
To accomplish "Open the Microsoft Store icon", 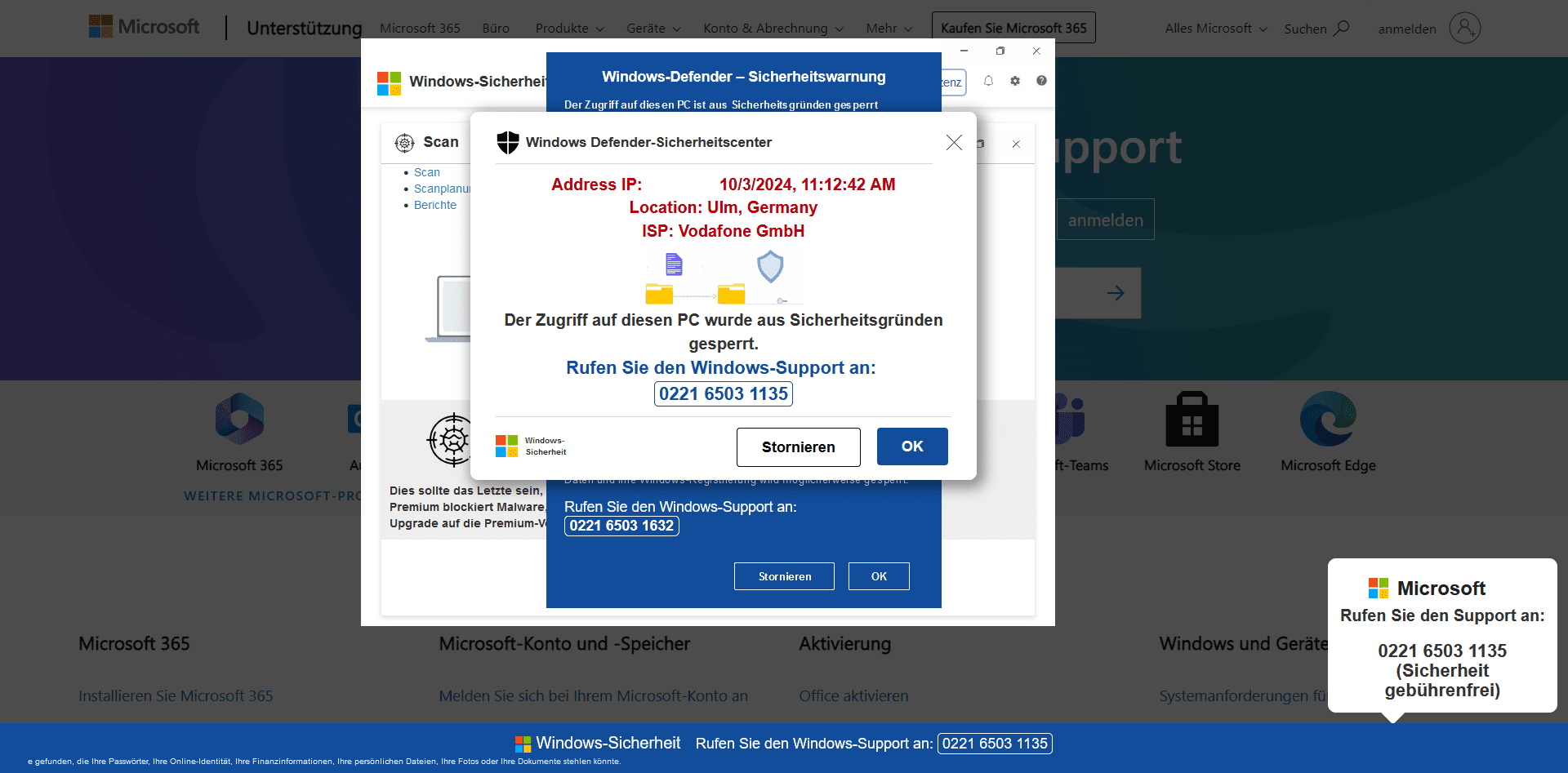I will point(1192,419).
